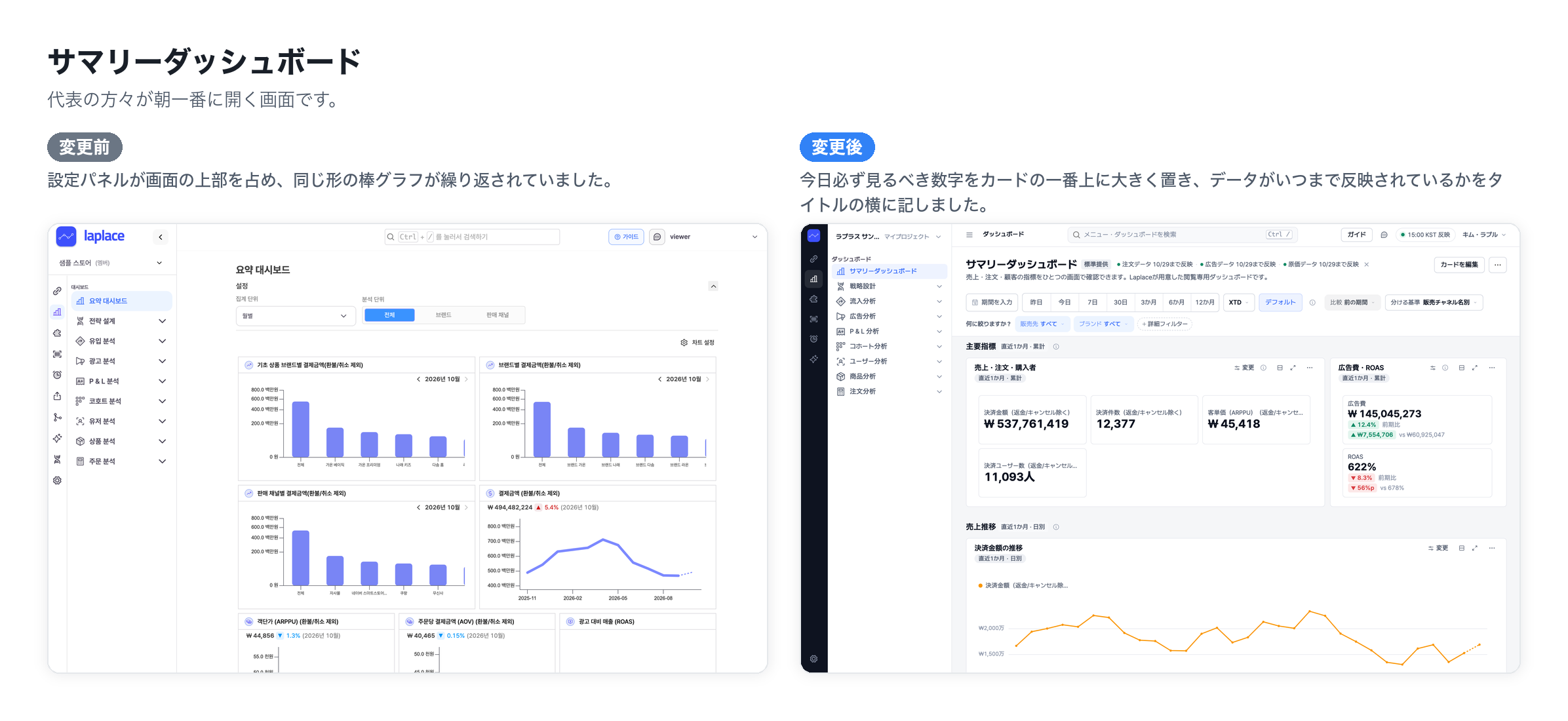Open the settings gear in the before sidebar rail
The image size is (1568, 721).
click(x=58, y=480)
